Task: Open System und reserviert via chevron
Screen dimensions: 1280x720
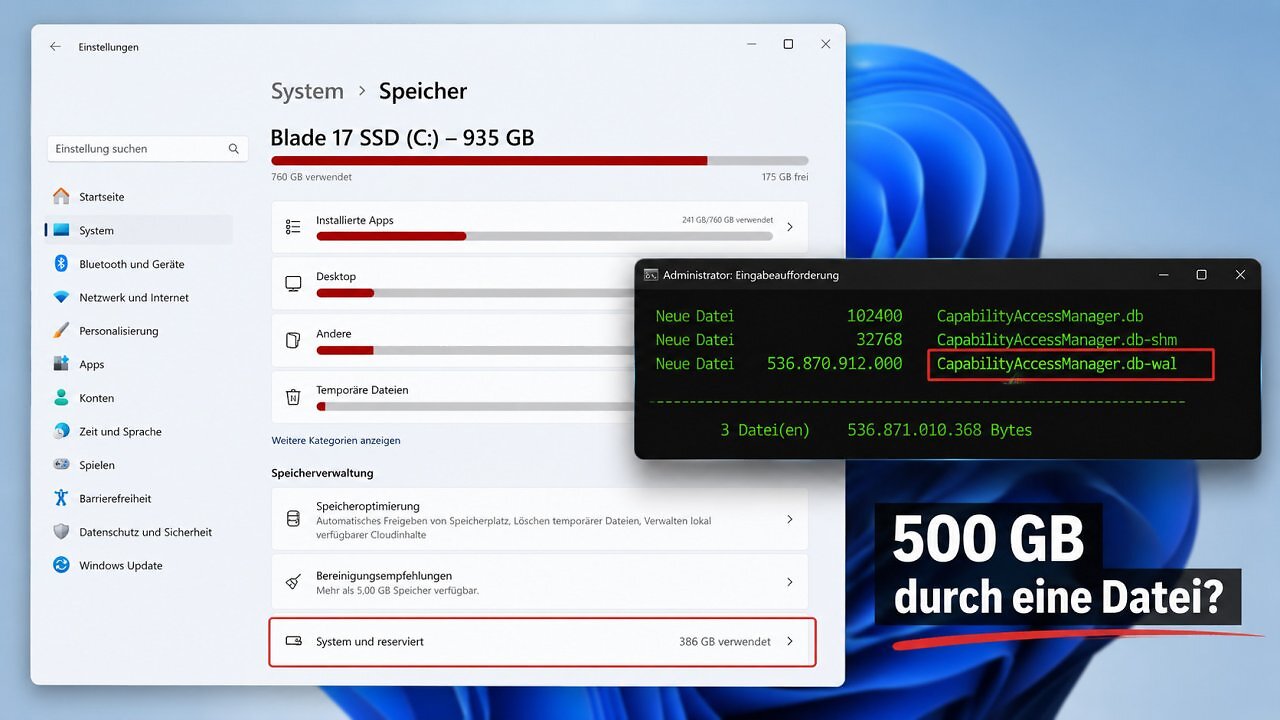Action: pyautogui.click(x=790, y=641)
